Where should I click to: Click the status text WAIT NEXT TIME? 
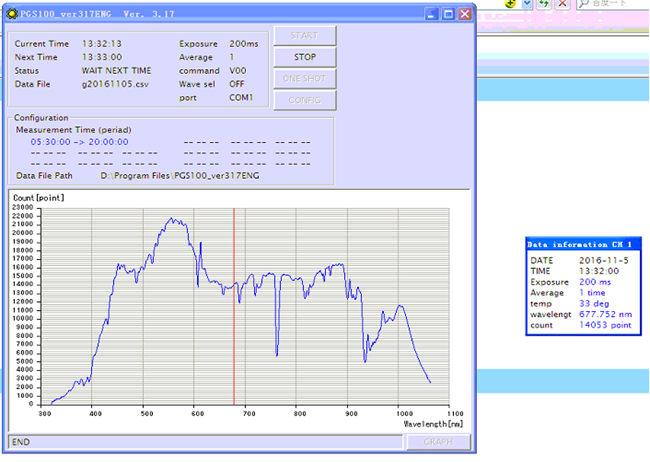tap(116, 71)
